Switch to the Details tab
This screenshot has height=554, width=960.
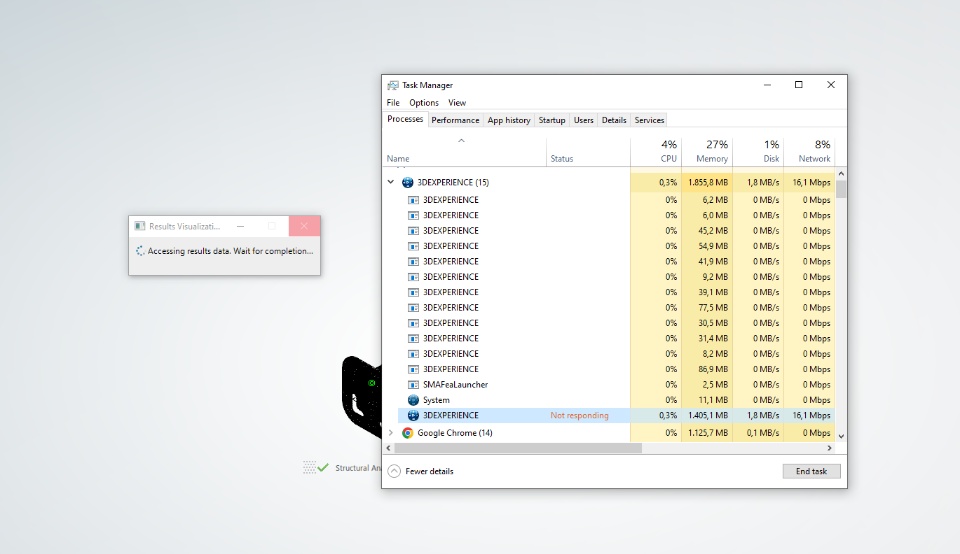pyautogui.click(x=614, y=120)
